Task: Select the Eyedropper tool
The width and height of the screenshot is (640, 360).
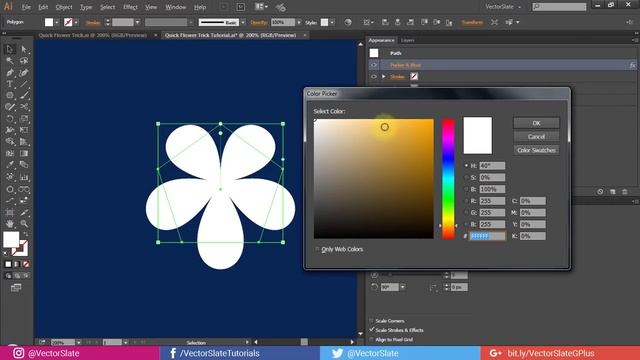Action: [9, 165]
